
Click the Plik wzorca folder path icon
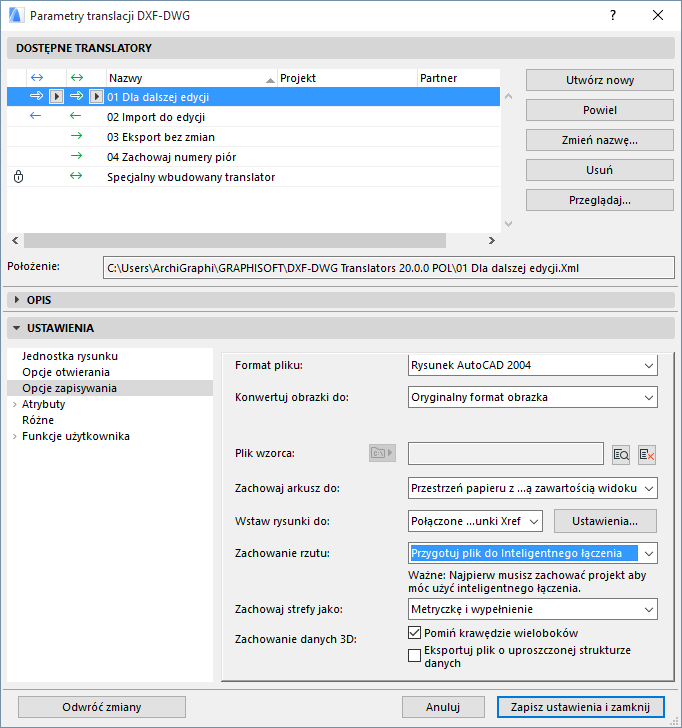(382, 453)
